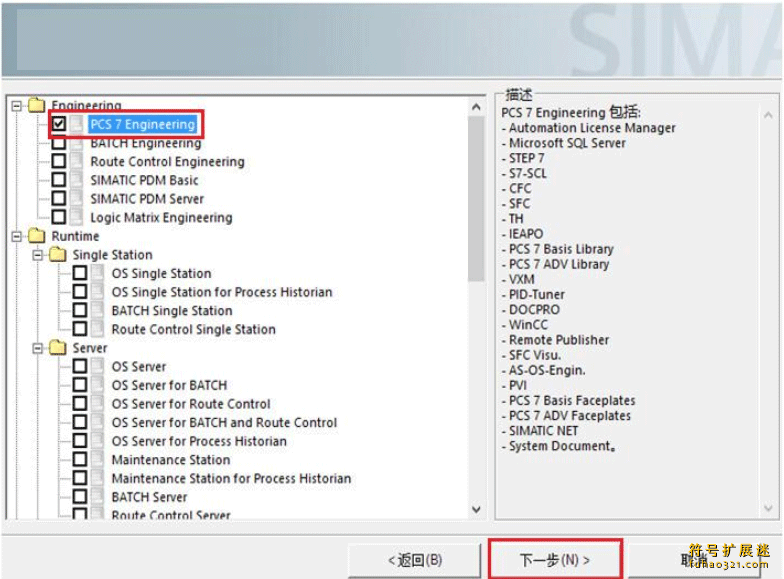Click the document icon beside PCS 7 Engineering
The height and width of the screenshot is (579, 784).
pos(76,124)
